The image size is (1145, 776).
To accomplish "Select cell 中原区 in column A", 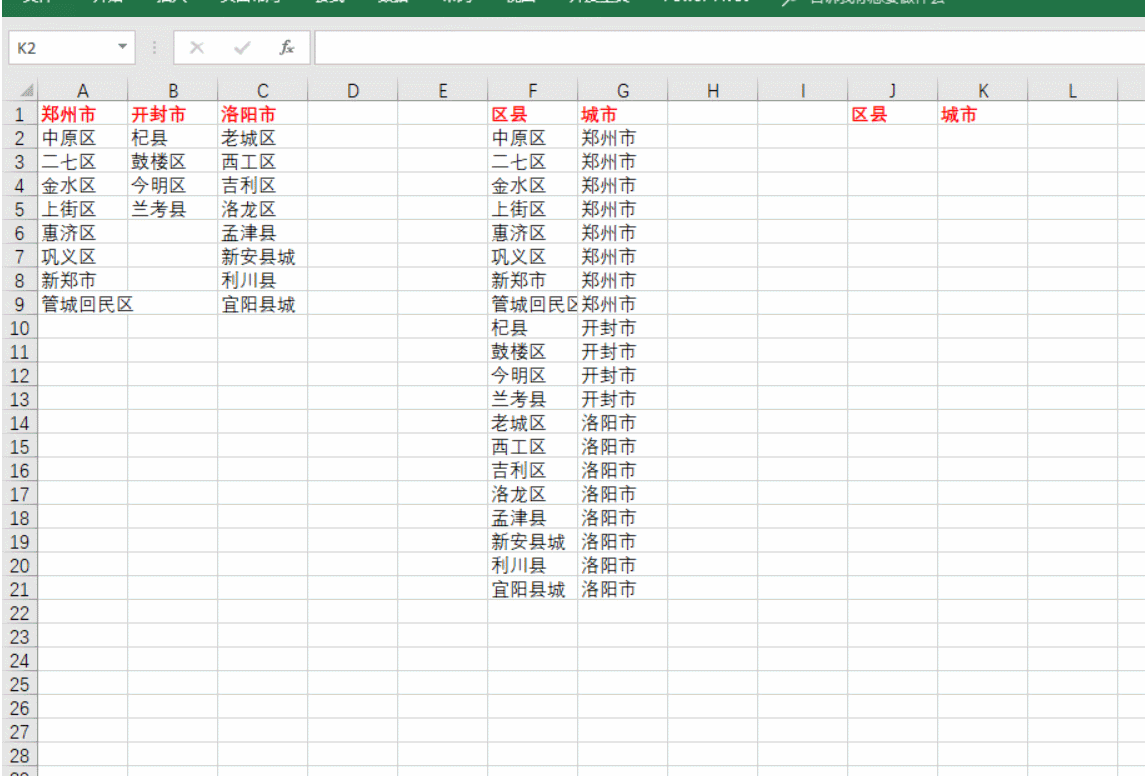I will coord(83,138).
